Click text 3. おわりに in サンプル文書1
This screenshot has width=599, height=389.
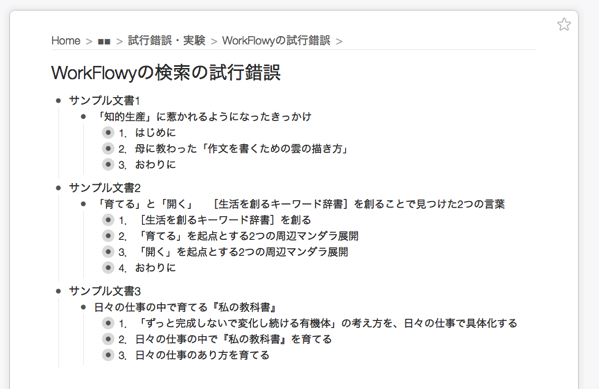(x=147, y=165)
